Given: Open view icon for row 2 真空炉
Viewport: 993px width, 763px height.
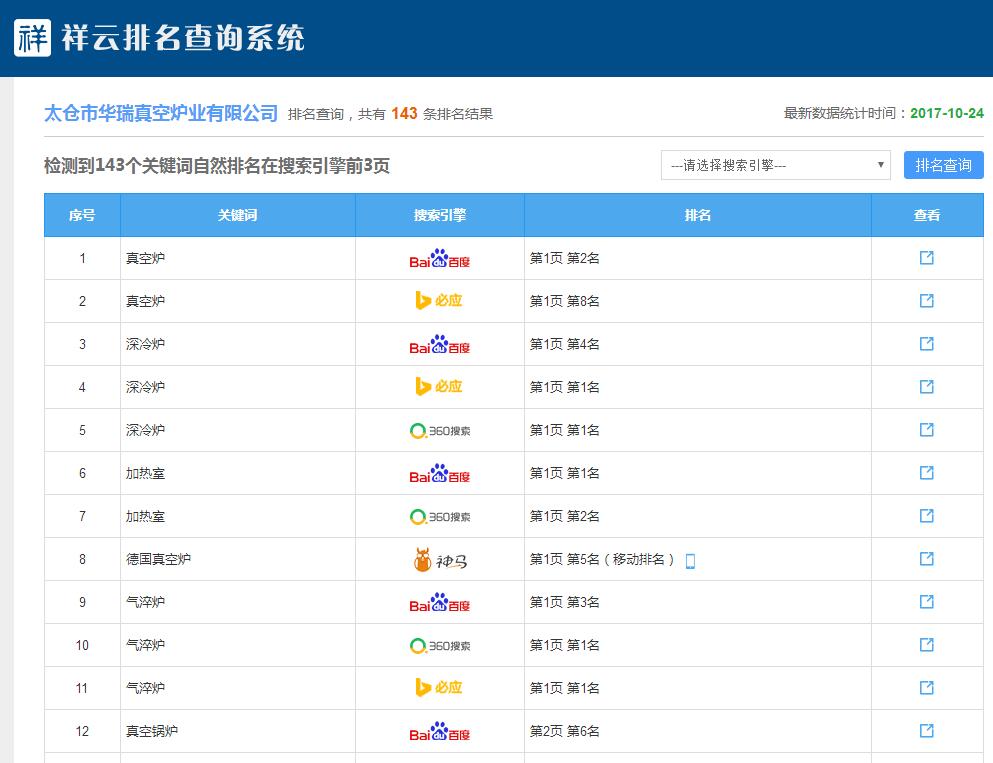Looking at the screenshot, I should pos(926,301).
